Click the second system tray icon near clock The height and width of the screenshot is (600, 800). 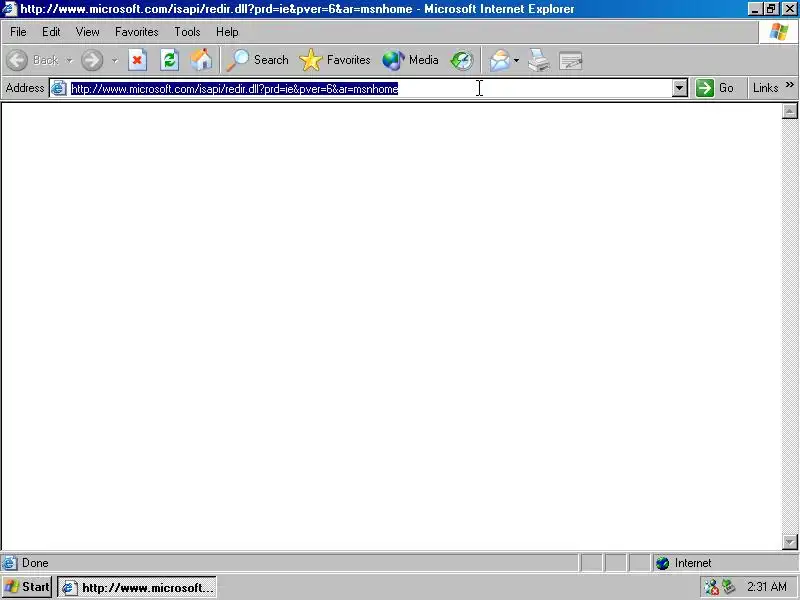[x=729, y=587]
